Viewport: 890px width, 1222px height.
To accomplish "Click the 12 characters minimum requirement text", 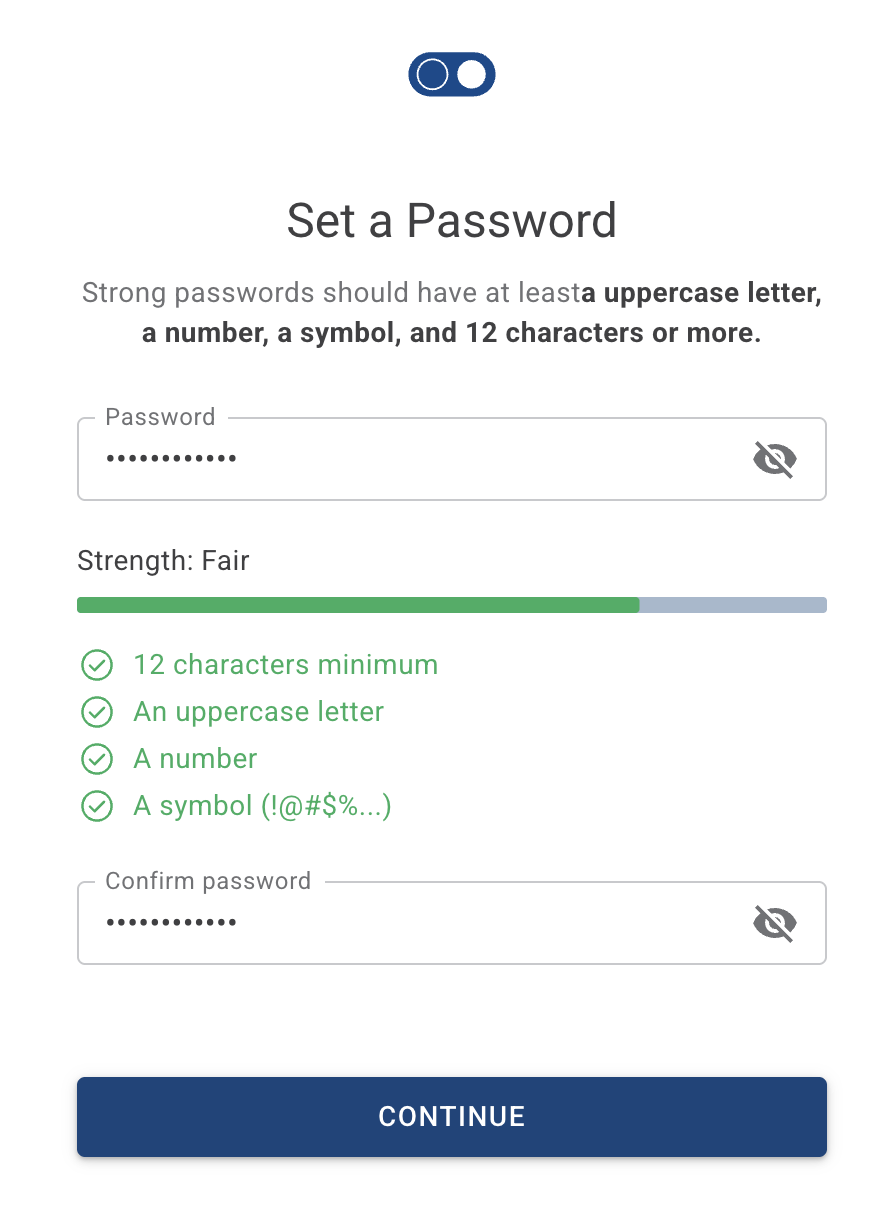I will click(286, 665).
